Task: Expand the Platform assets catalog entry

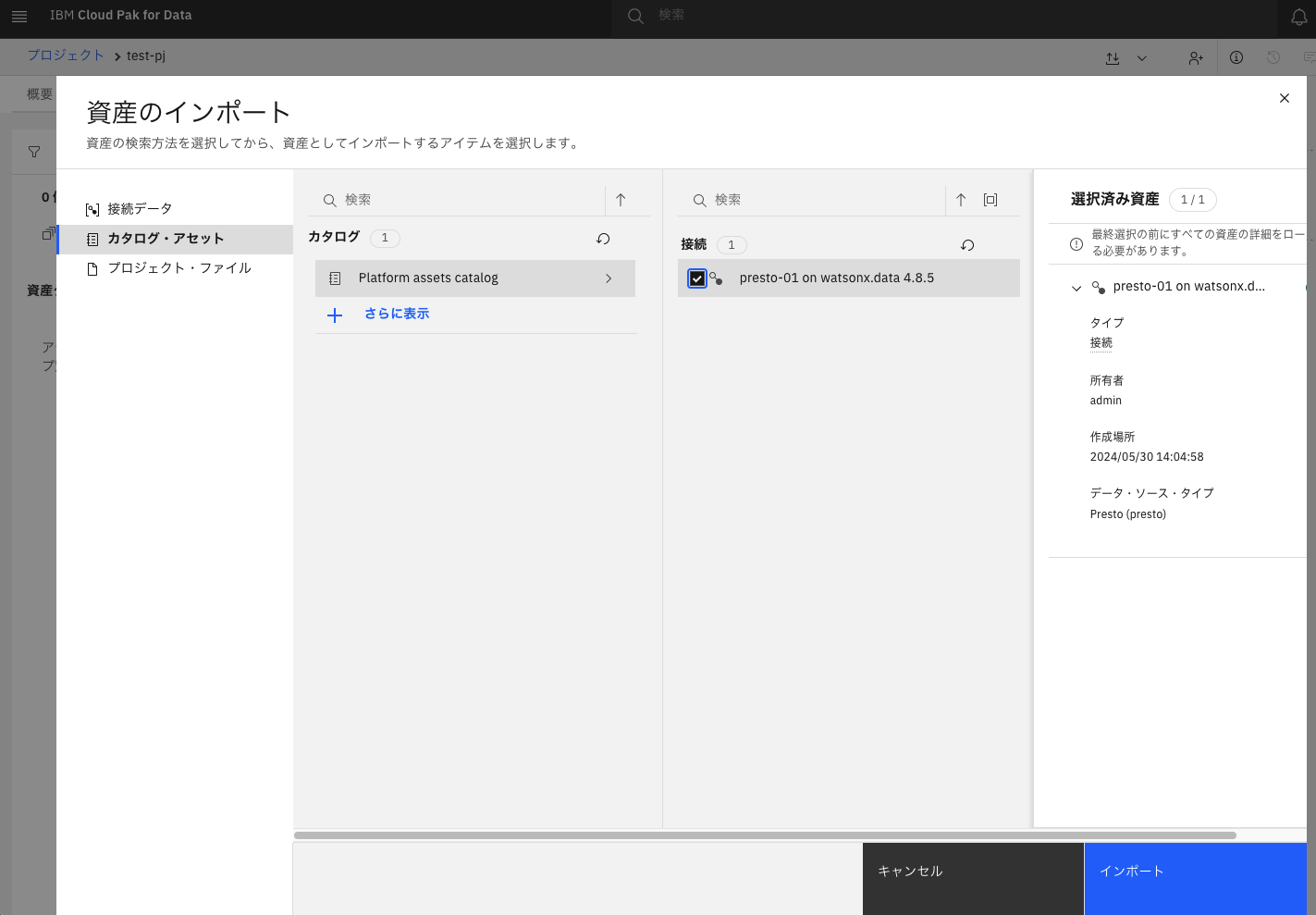Action: tap(609, 278)
